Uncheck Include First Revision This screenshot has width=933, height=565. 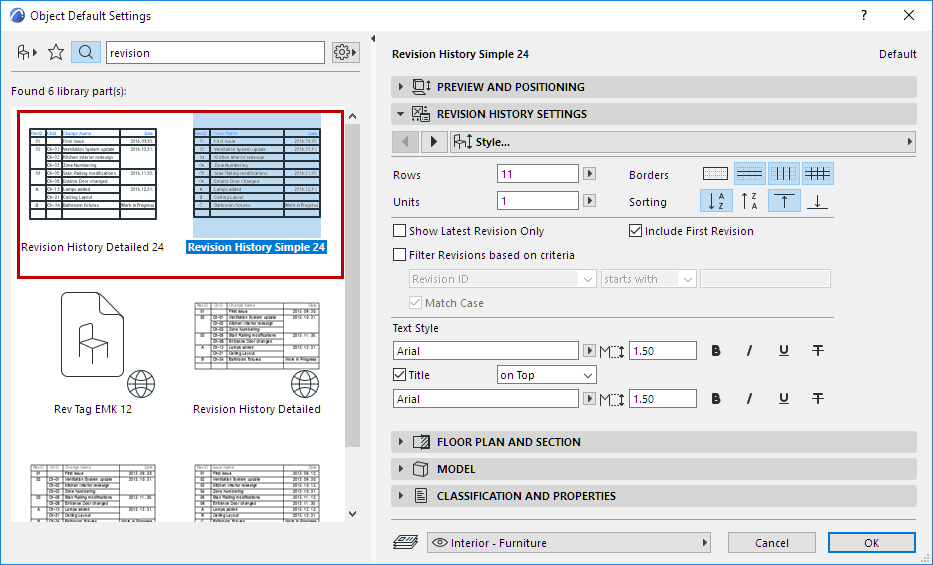636,231
